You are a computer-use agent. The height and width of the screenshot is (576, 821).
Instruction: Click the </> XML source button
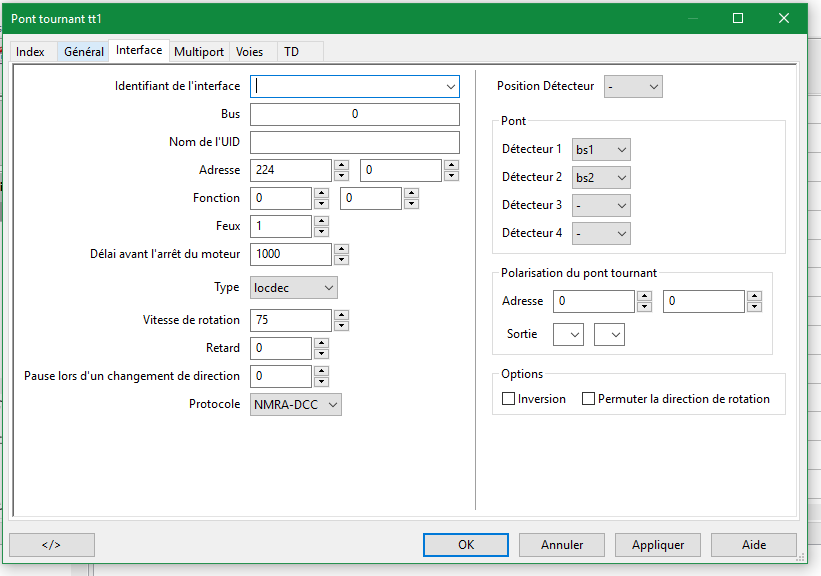(x=52, y=545)
